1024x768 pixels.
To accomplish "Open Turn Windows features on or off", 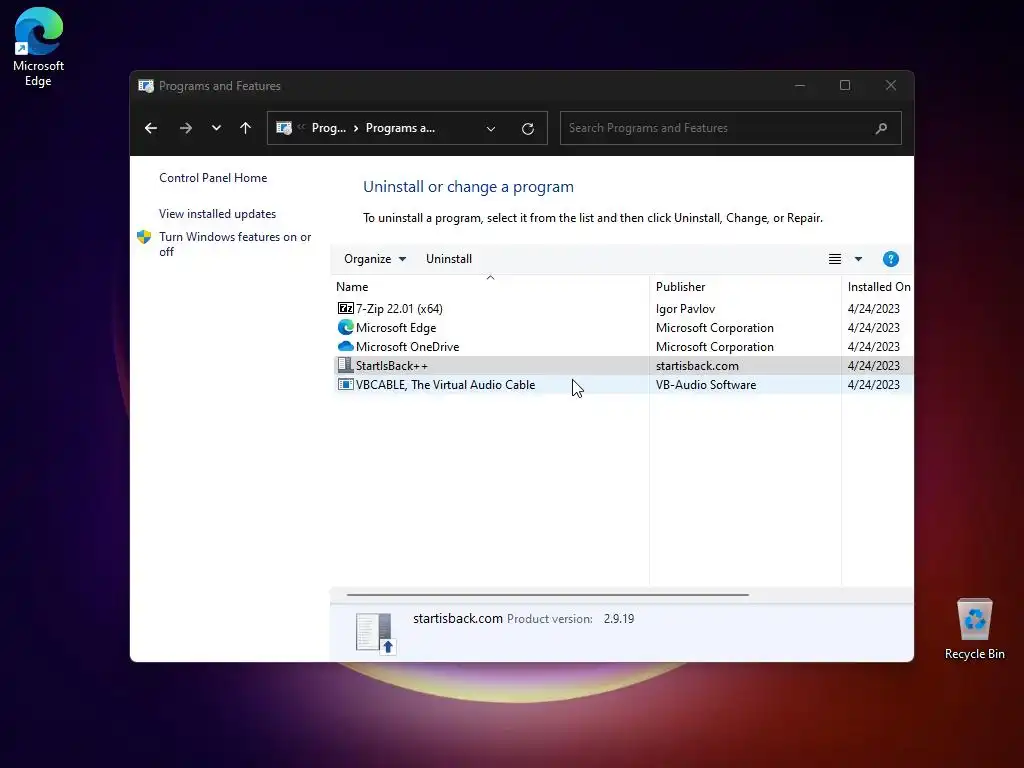I will pyautogui.click(x=235, y=244).
